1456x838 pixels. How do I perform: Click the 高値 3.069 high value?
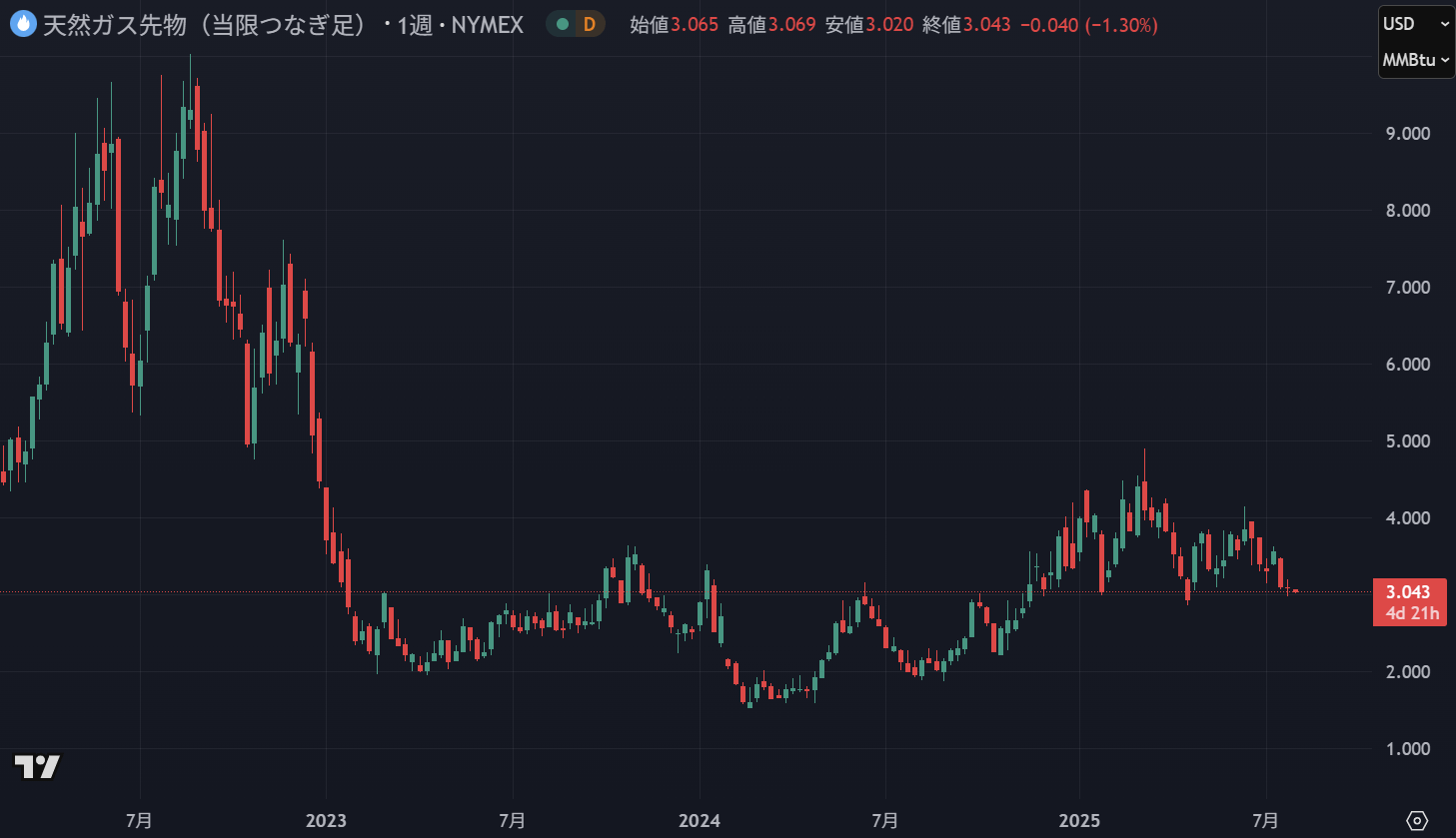point(771,25)
